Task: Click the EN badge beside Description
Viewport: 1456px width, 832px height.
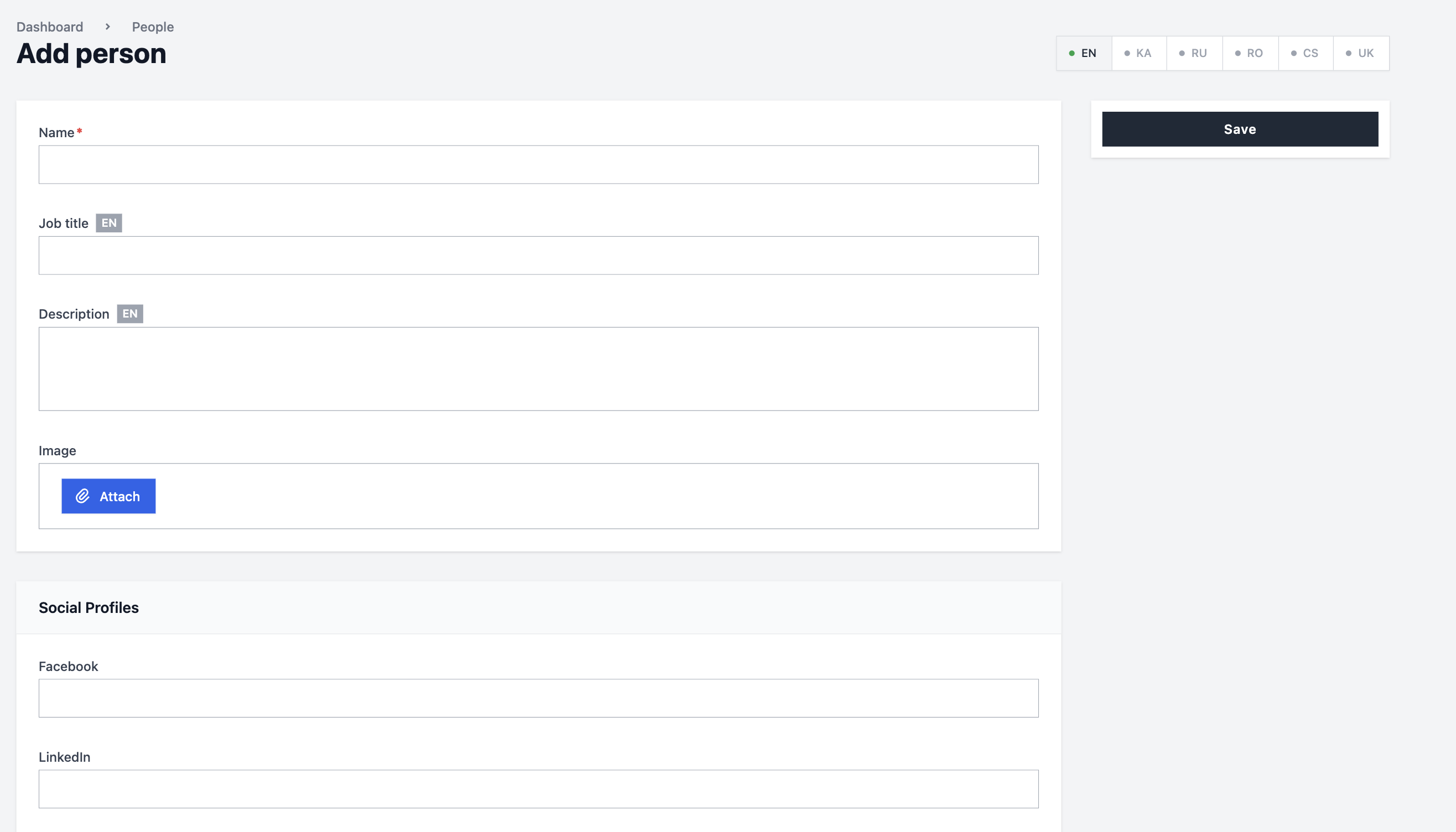Action: click(x=131, y=314)
